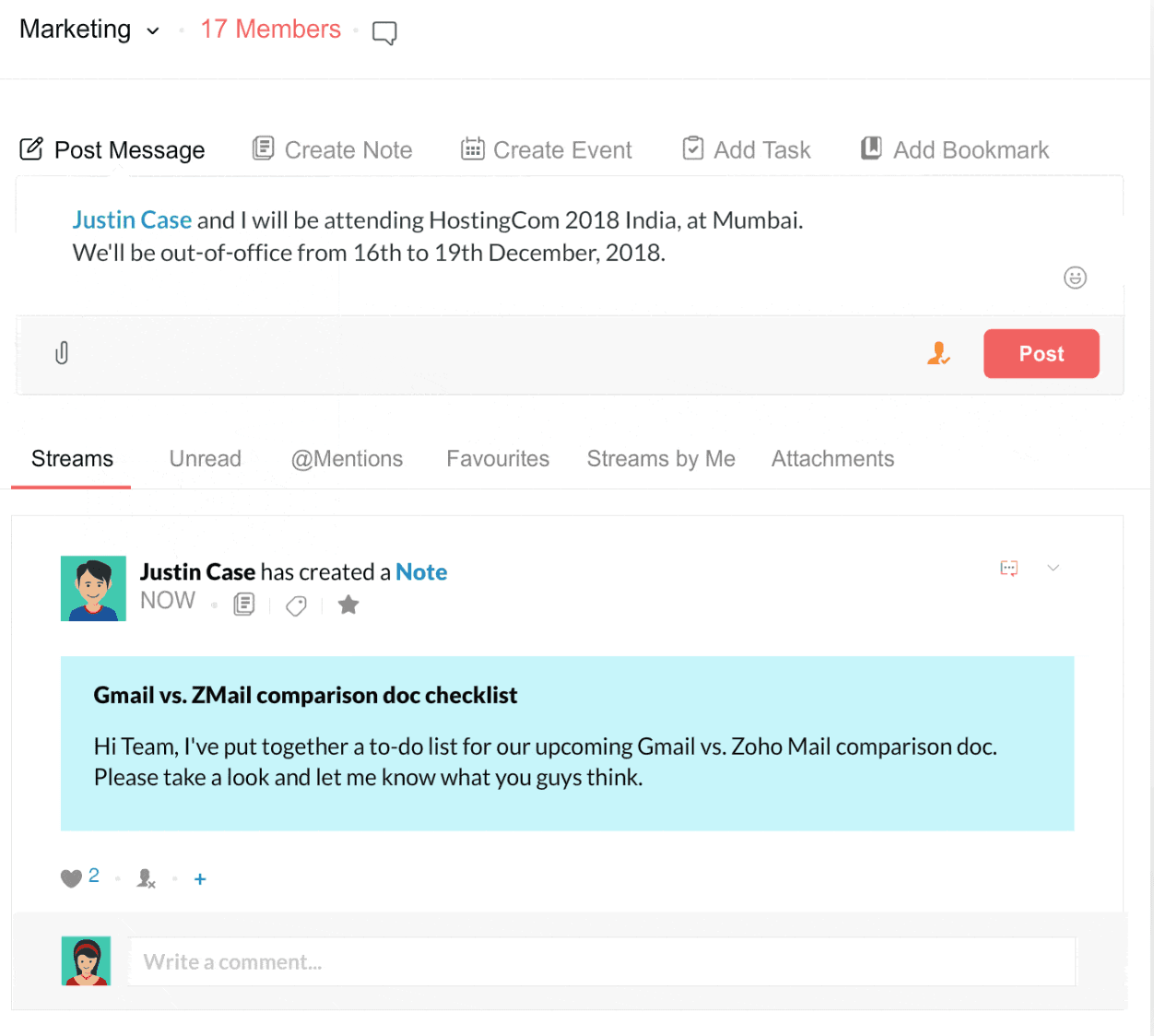The image size is (1154, 1036).
Task: Click the chat bubble icon beside 17 Members
Action: 383,31
